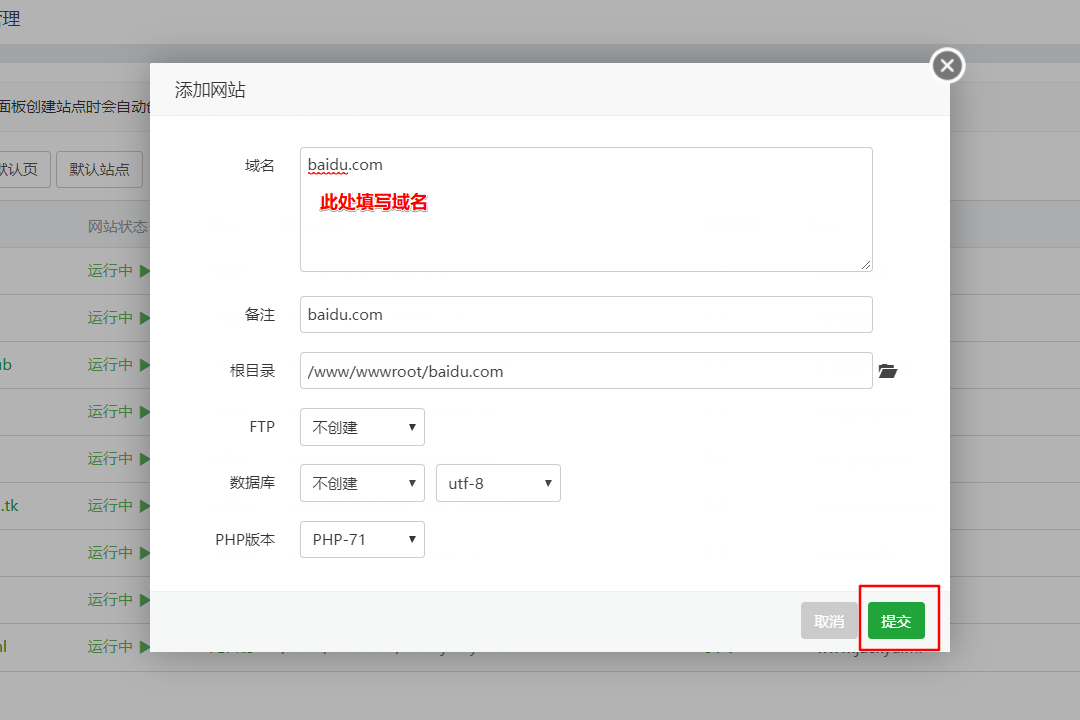Screen dimensions: 1080x720
Task: Open the FTP 不创建 dropdown
Action: click(x=362, y=427)
